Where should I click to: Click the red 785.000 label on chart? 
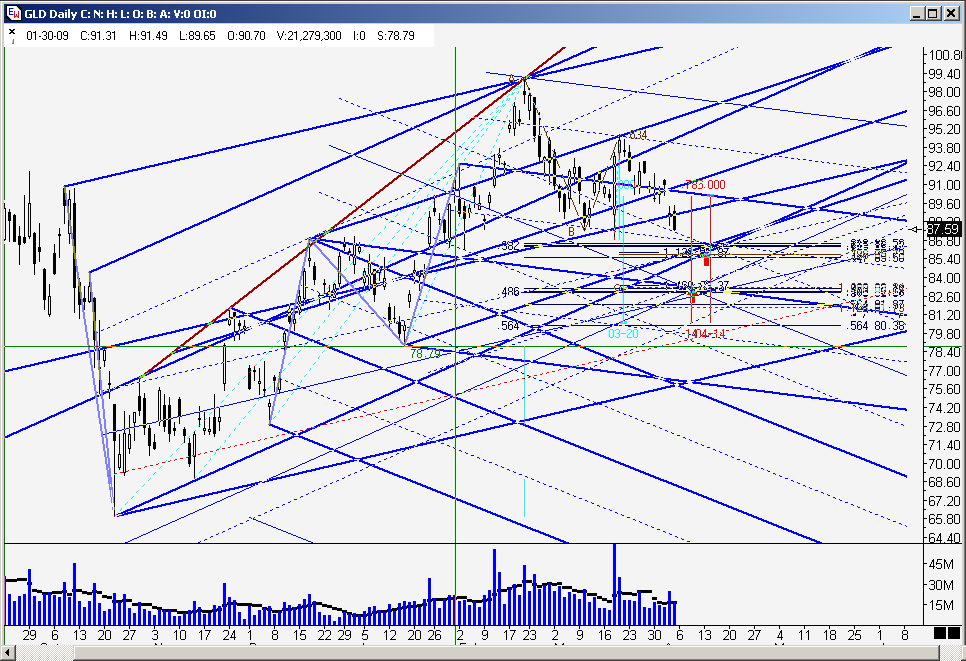706,185
